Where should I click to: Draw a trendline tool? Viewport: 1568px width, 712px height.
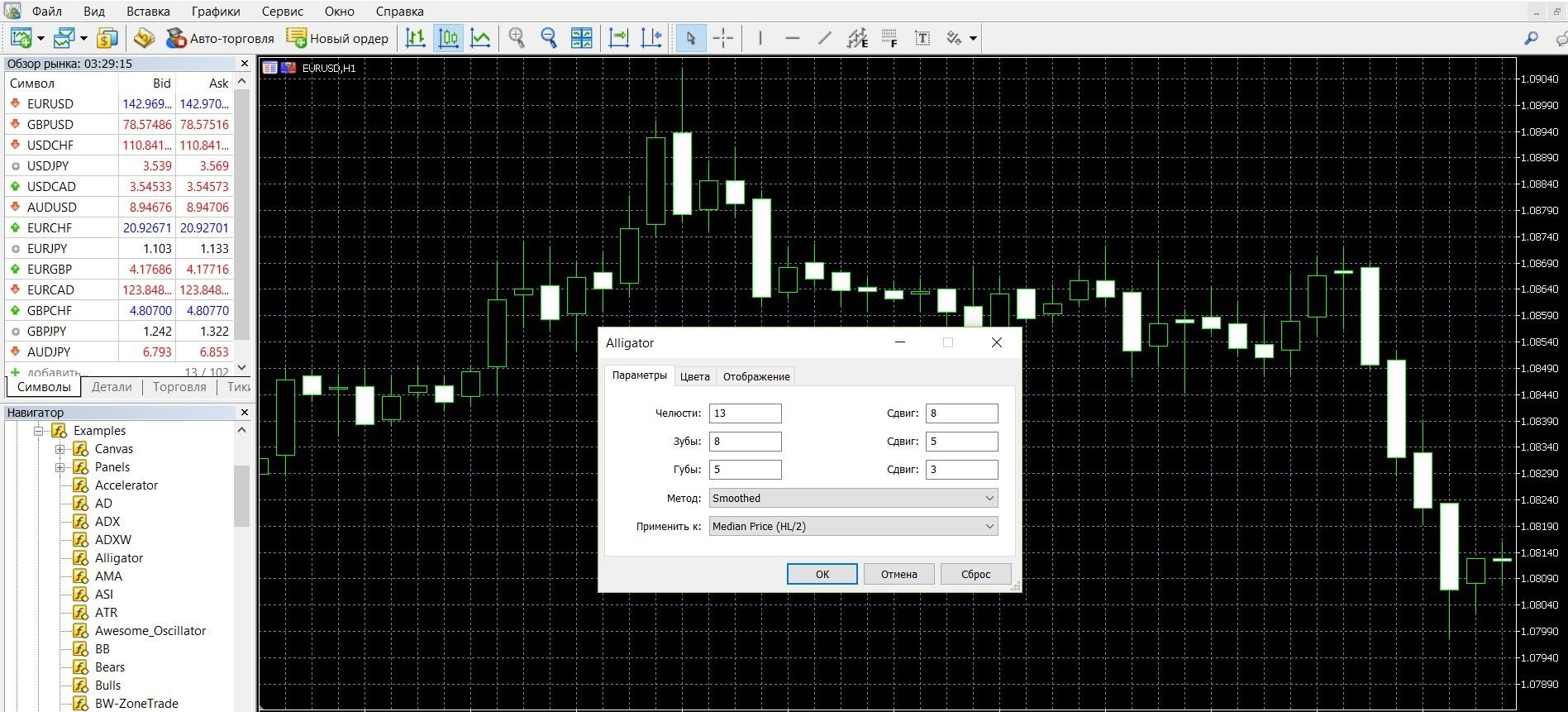825,38
